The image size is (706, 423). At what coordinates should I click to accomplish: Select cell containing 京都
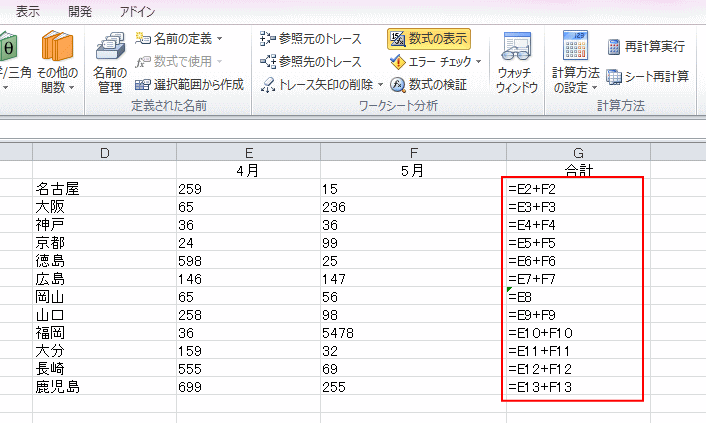(x=104, y=242)
